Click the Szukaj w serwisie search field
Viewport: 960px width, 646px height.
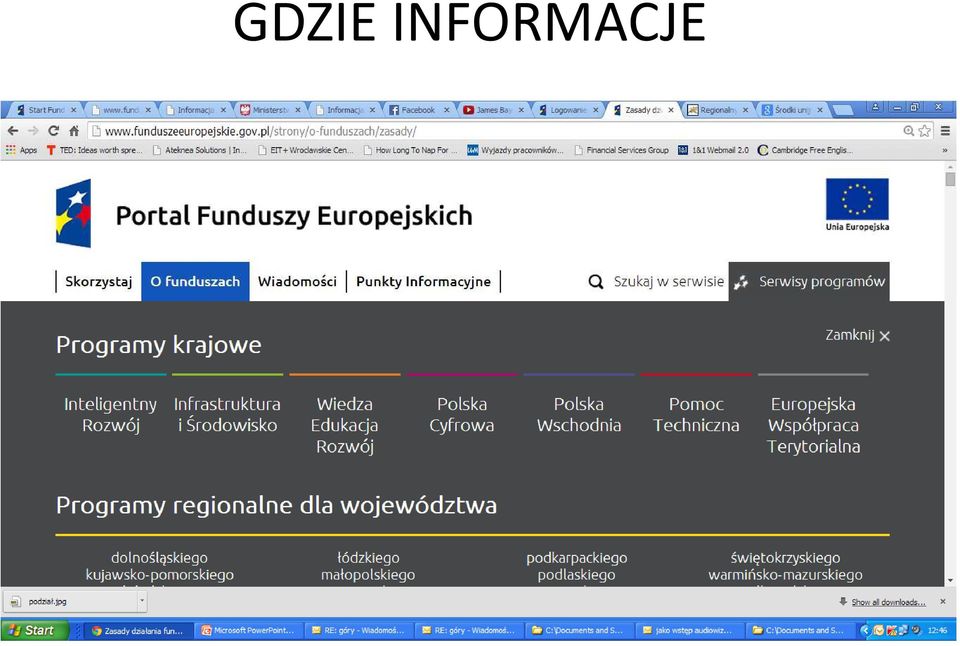pyautogui.click(x=669, y=282)
